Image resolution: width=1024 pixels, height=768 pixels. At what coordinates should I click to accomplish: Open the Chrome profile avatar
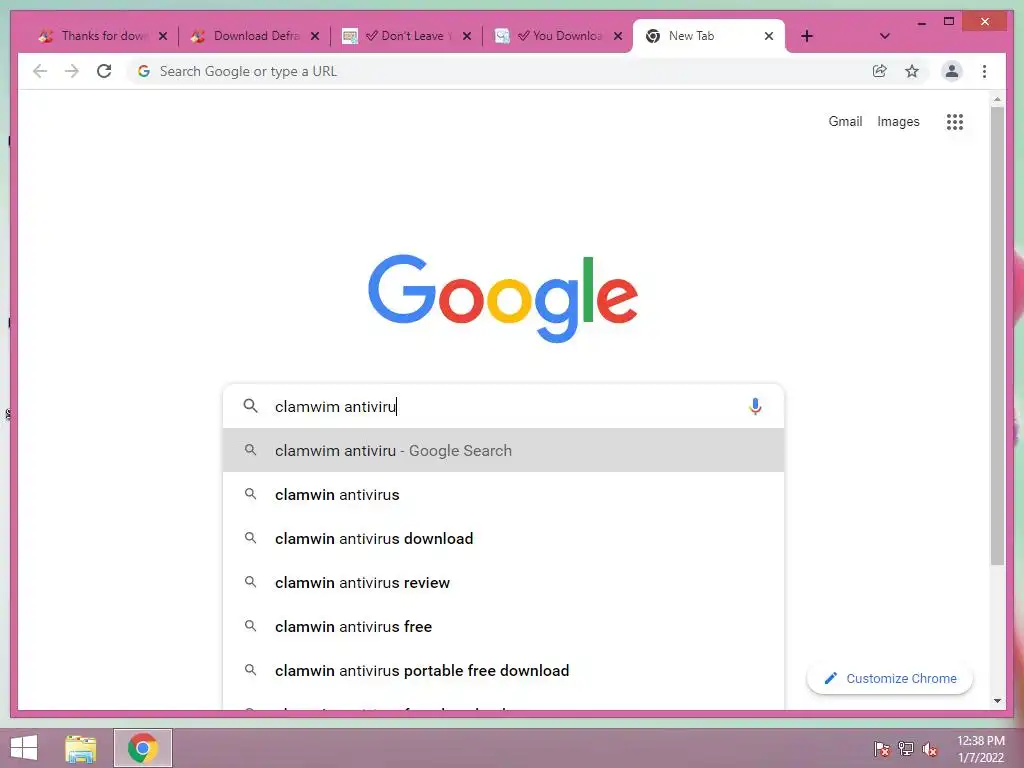pos(952,71)
